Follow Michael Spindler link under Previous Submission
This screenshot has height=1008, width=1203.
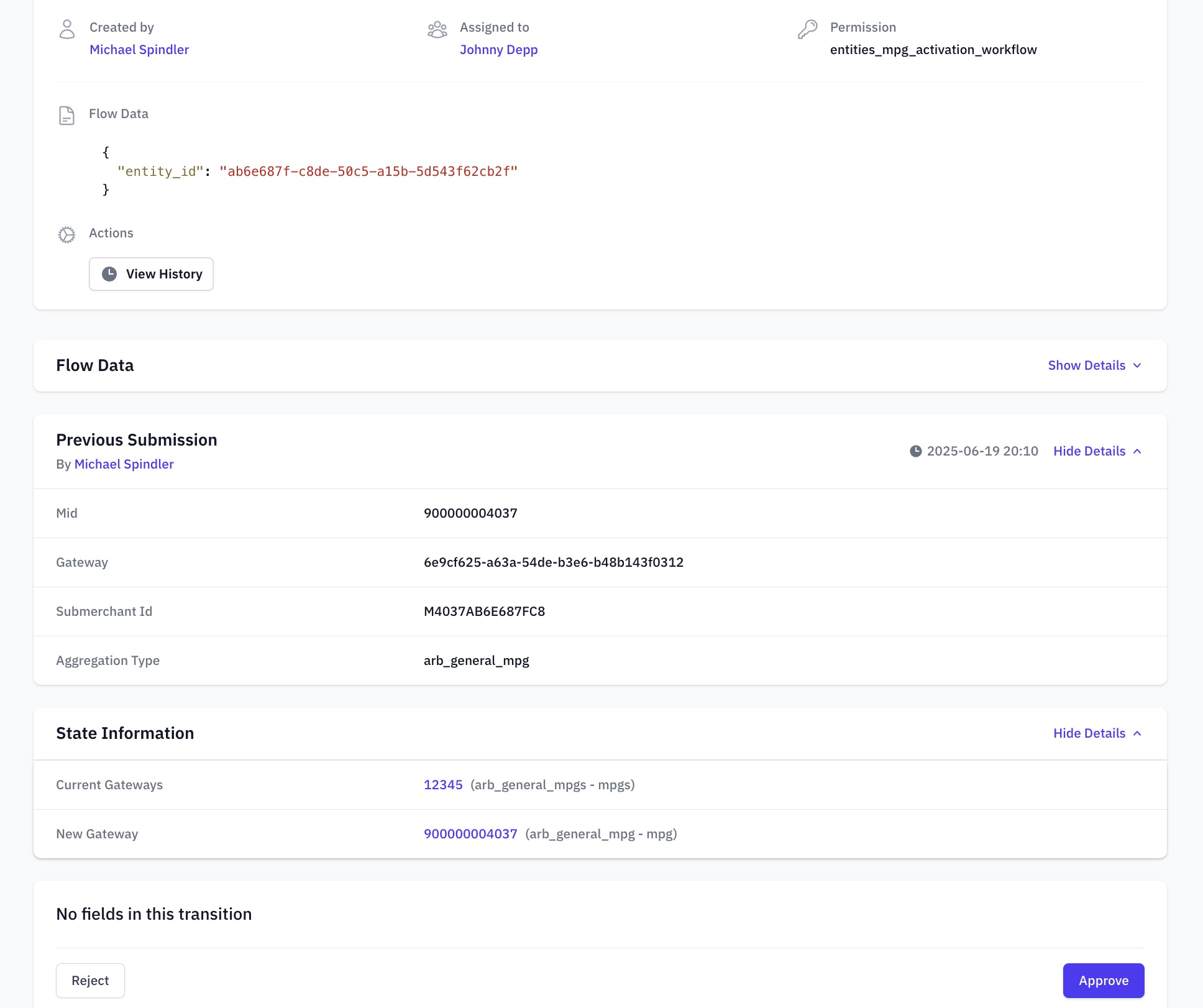pos(124,464)
